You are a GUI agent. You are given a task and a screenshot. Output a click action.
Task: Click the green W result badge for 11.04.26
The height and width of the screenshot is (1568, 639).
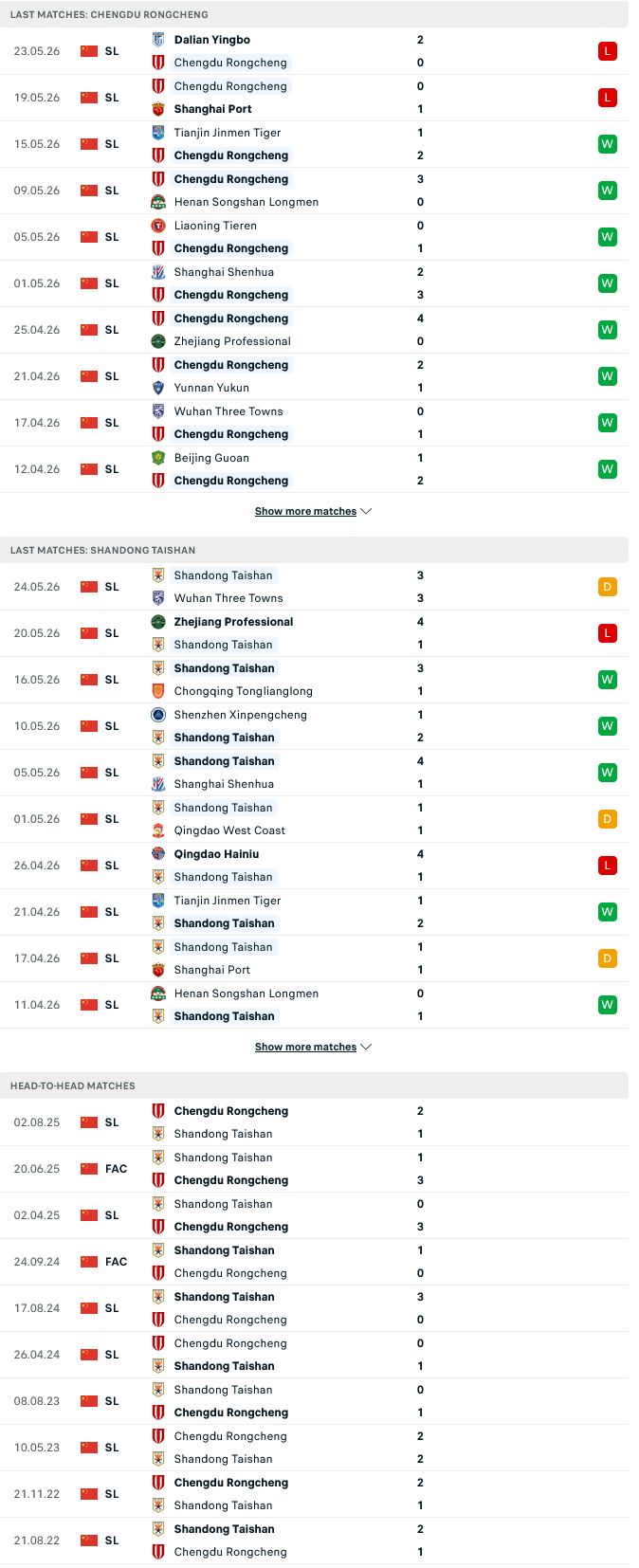tap(608, 1005)
